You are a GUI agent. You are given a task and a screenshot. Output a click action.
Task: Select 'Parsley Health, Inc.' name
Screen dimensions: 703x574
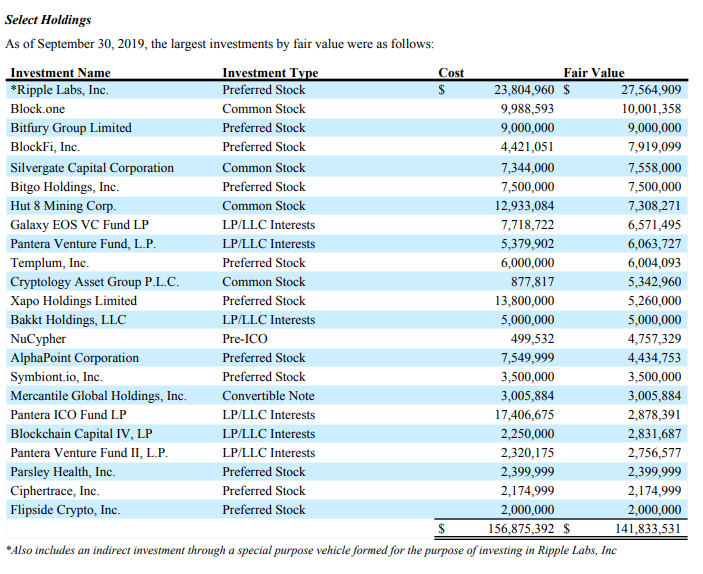[63, 472]
